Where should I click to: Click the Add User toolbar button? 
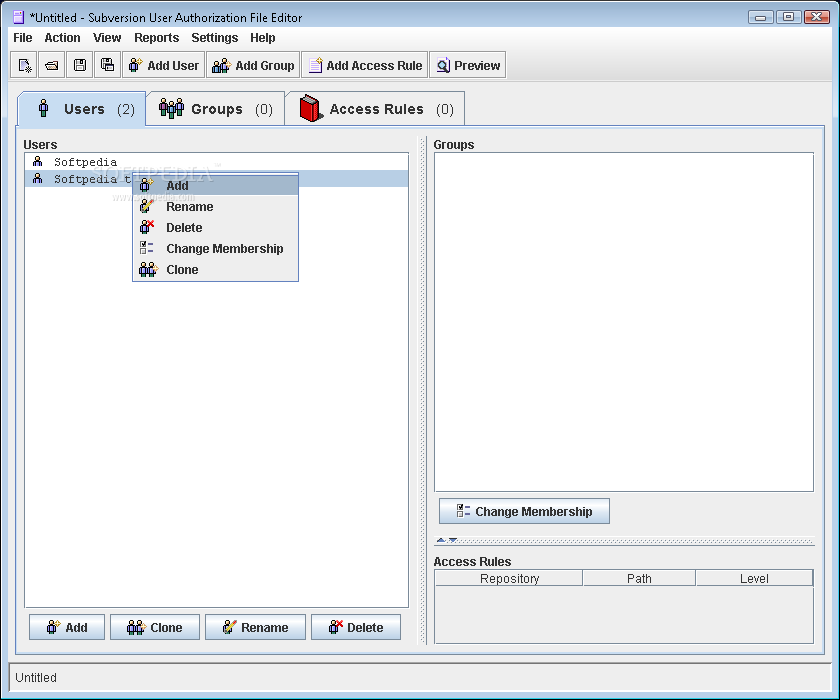coord(163,65)
